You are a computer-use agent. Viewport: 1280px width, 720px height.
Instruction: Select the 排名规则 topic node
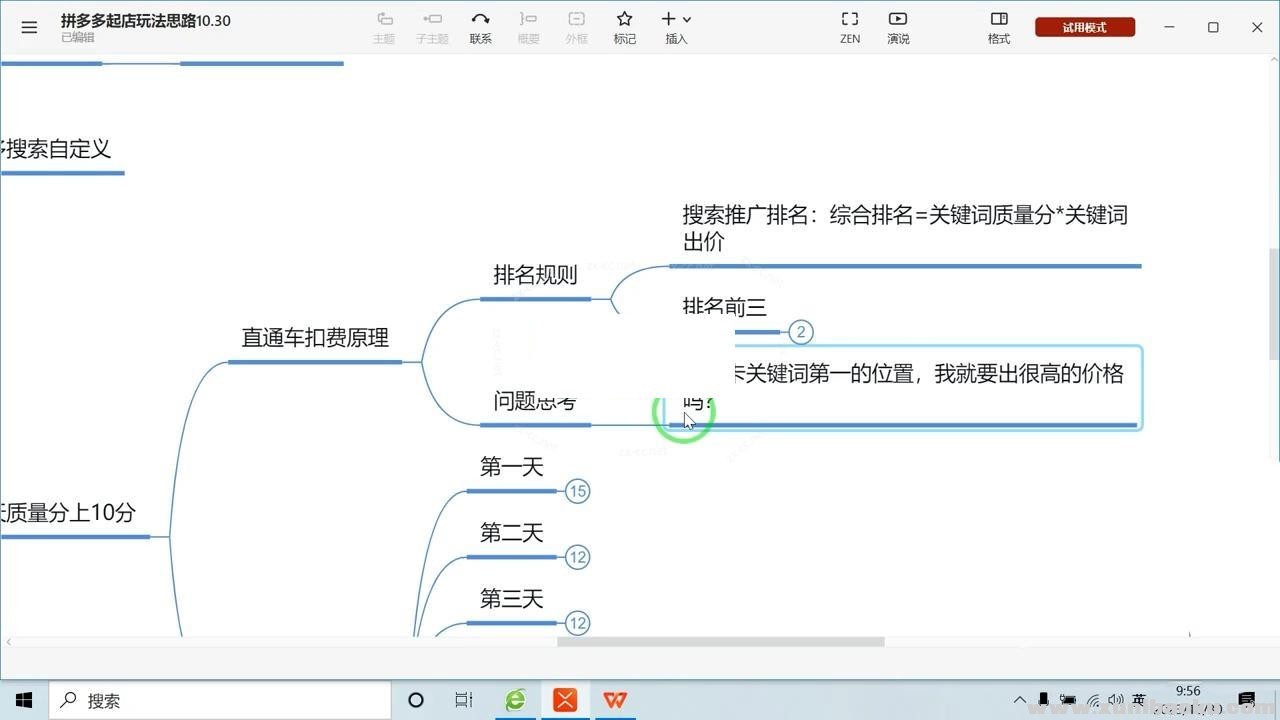tap(535, 276)
